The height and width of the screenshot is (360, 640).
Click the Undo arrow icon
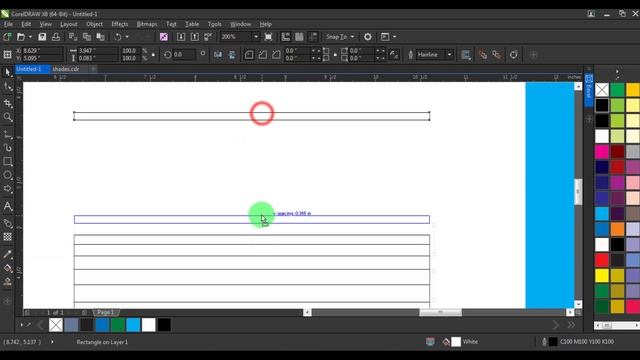coord(118,37)
